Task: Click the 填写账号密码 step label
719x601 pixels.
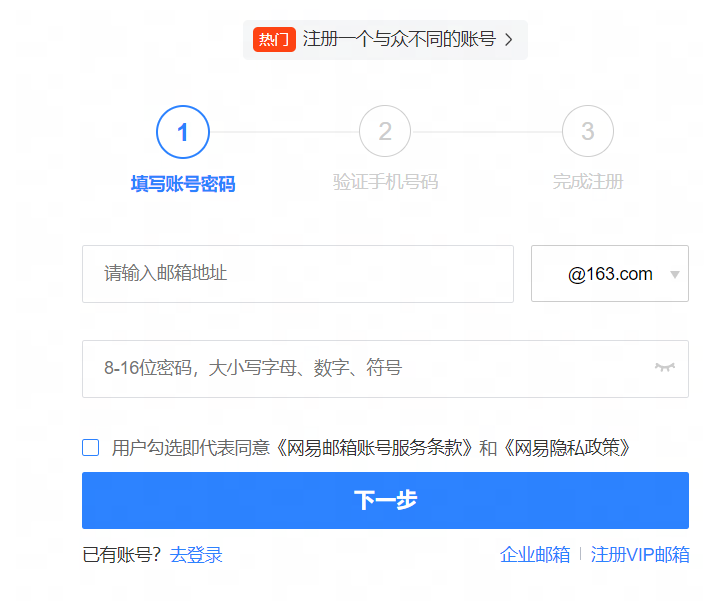Action: (183, 184)
